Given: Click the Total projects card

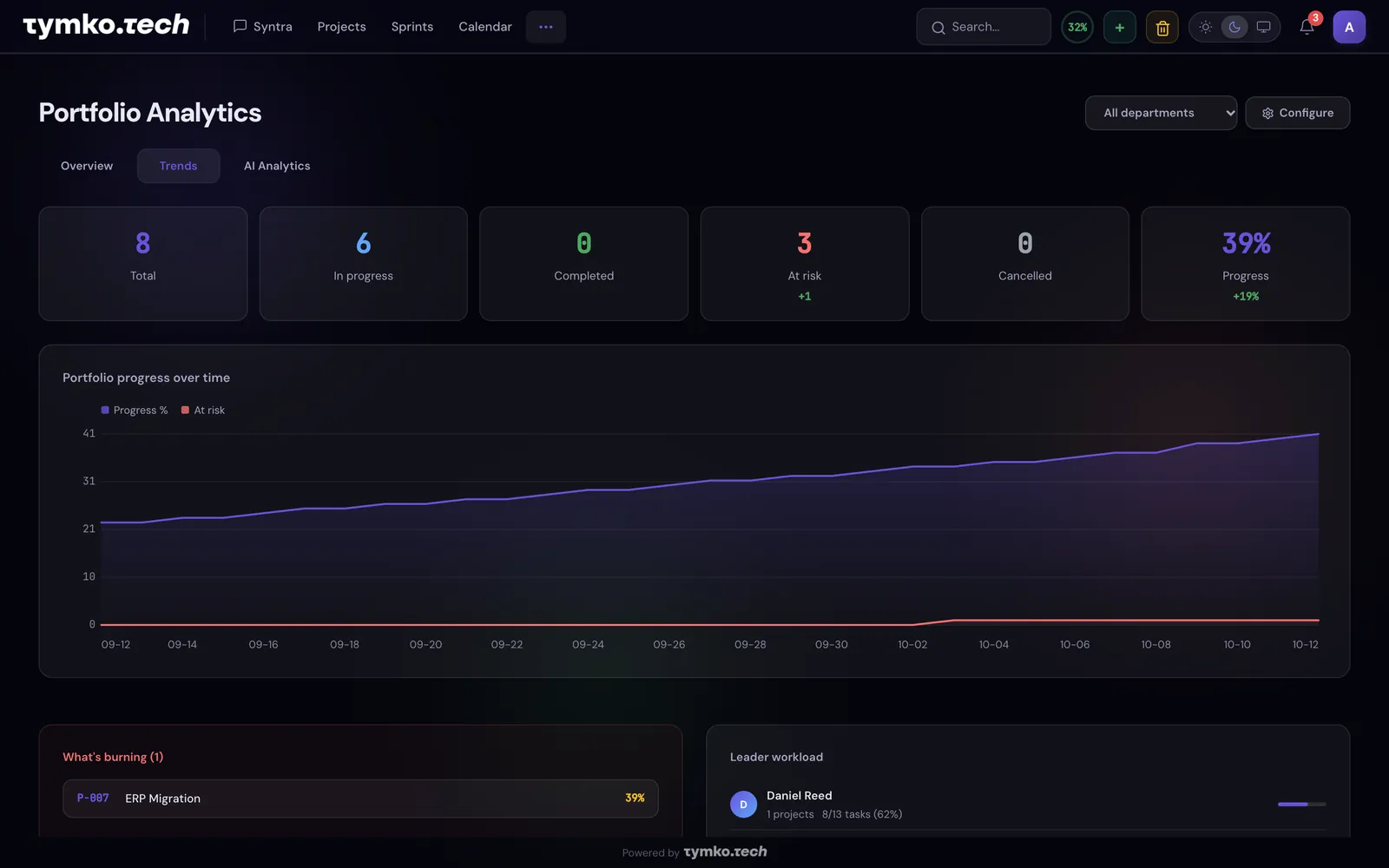Looking at the screenshot, I should [143, 264].
